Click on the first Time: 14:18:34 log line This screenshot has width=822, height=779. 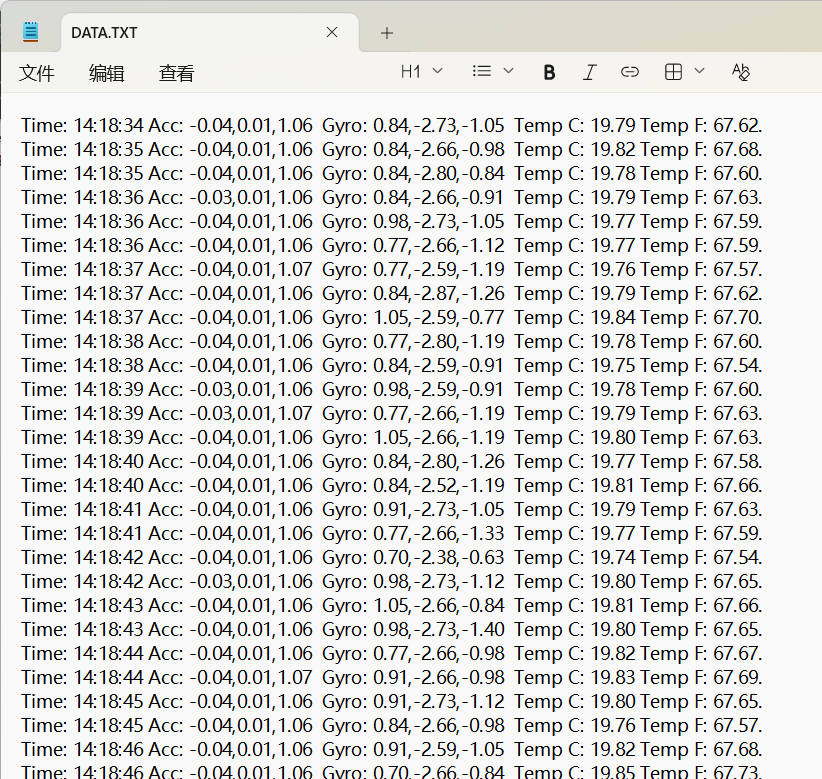pos(300,125)
